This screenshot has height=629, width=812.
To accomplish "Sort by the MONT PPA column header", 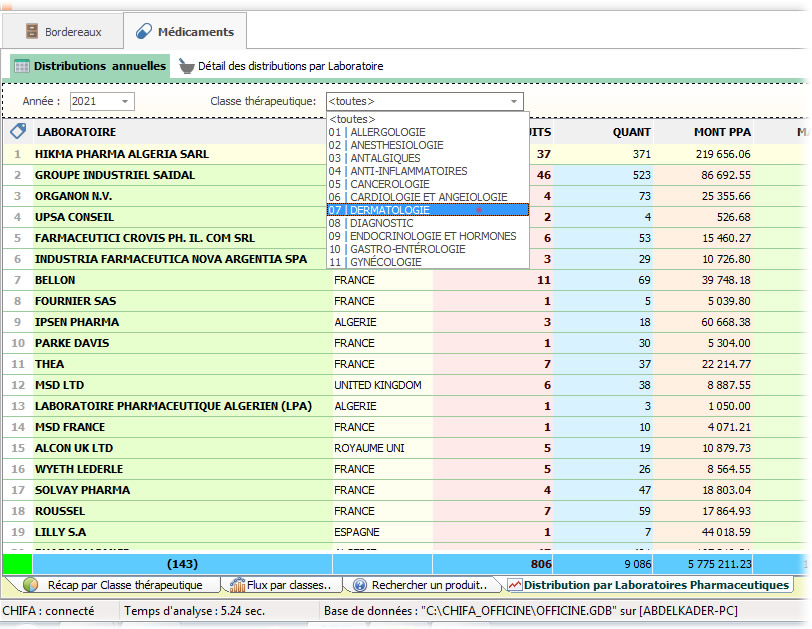I will point(722,132).
